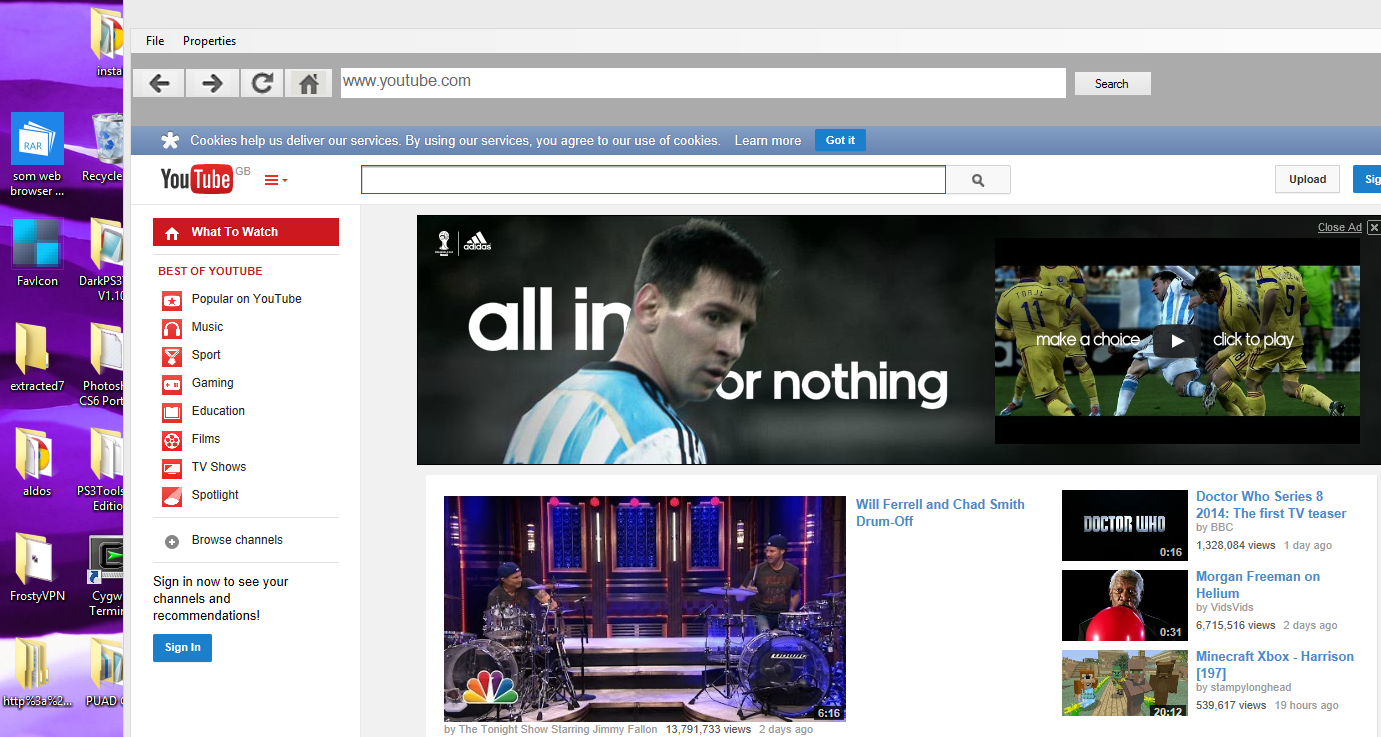Click the Sport label in sidebar
The image size is (1381, 737).
point(206,355)
